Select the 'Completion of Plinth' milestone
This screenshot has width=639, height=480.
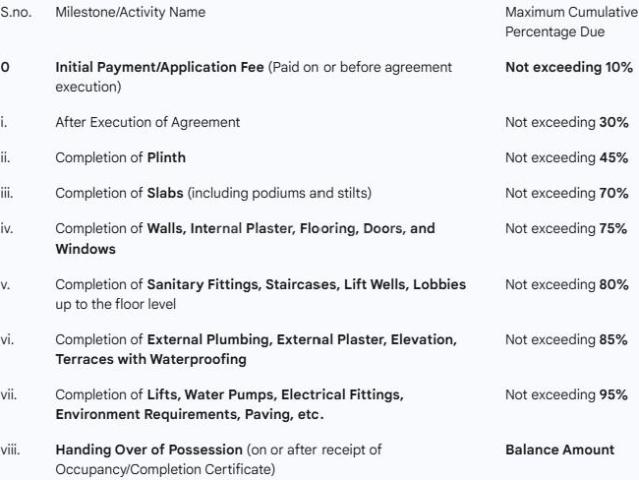pos(120,157)
